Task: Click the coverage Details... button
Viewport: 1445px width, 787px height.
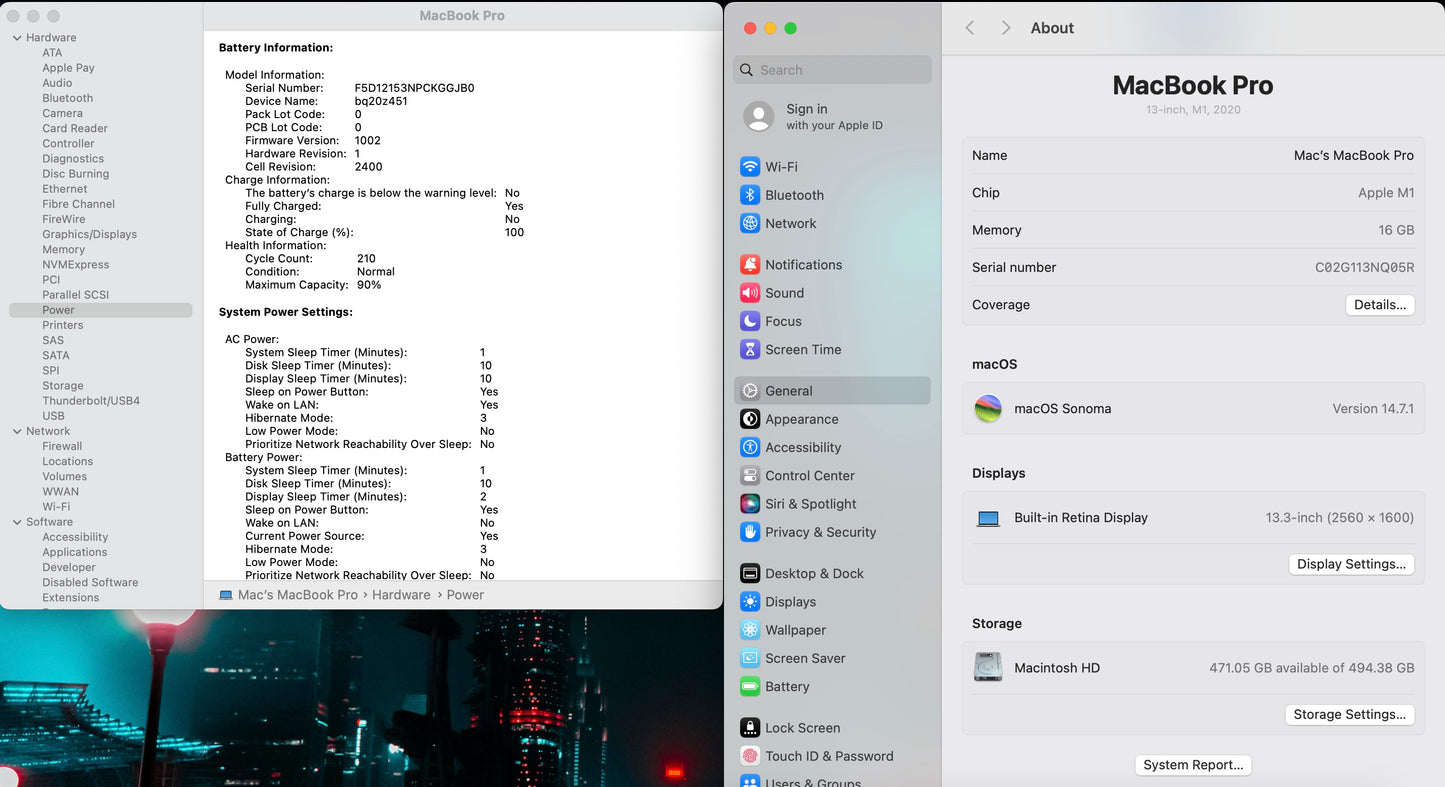Action: 1379,305
